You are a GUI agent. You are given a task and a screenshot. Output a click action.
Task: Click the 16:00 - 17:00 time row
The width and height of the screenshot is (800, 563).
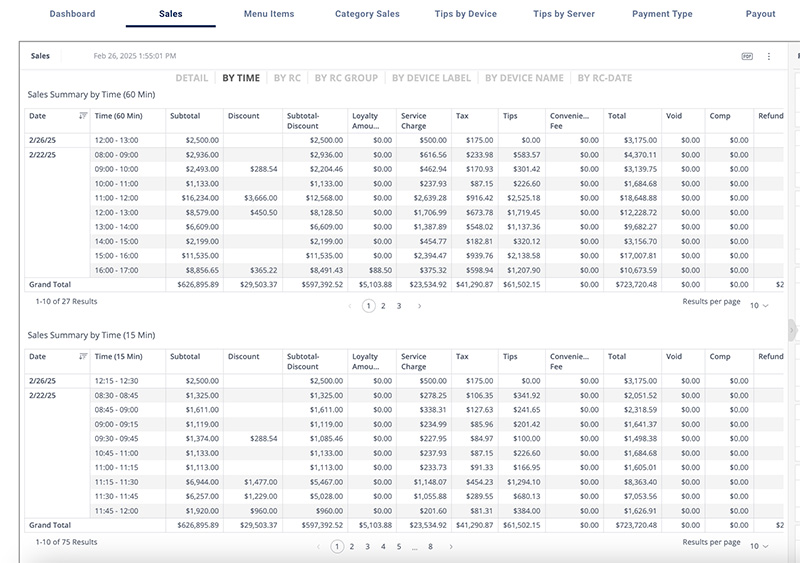116,270
